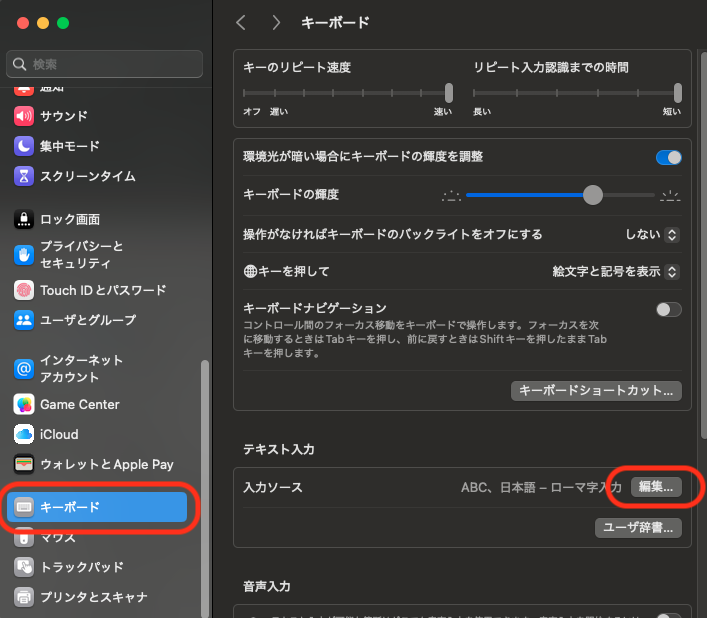Click the リピート入力認識までの時間 slider
The height and width of the screenshot is (618, 707).
click(577, 93)
